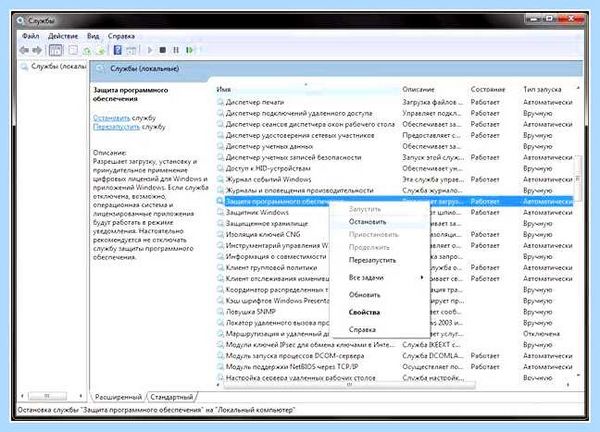This screenshot has height=432, width=600.
Task: Select the Диспетчер печати service row
Action: [395, 102]
